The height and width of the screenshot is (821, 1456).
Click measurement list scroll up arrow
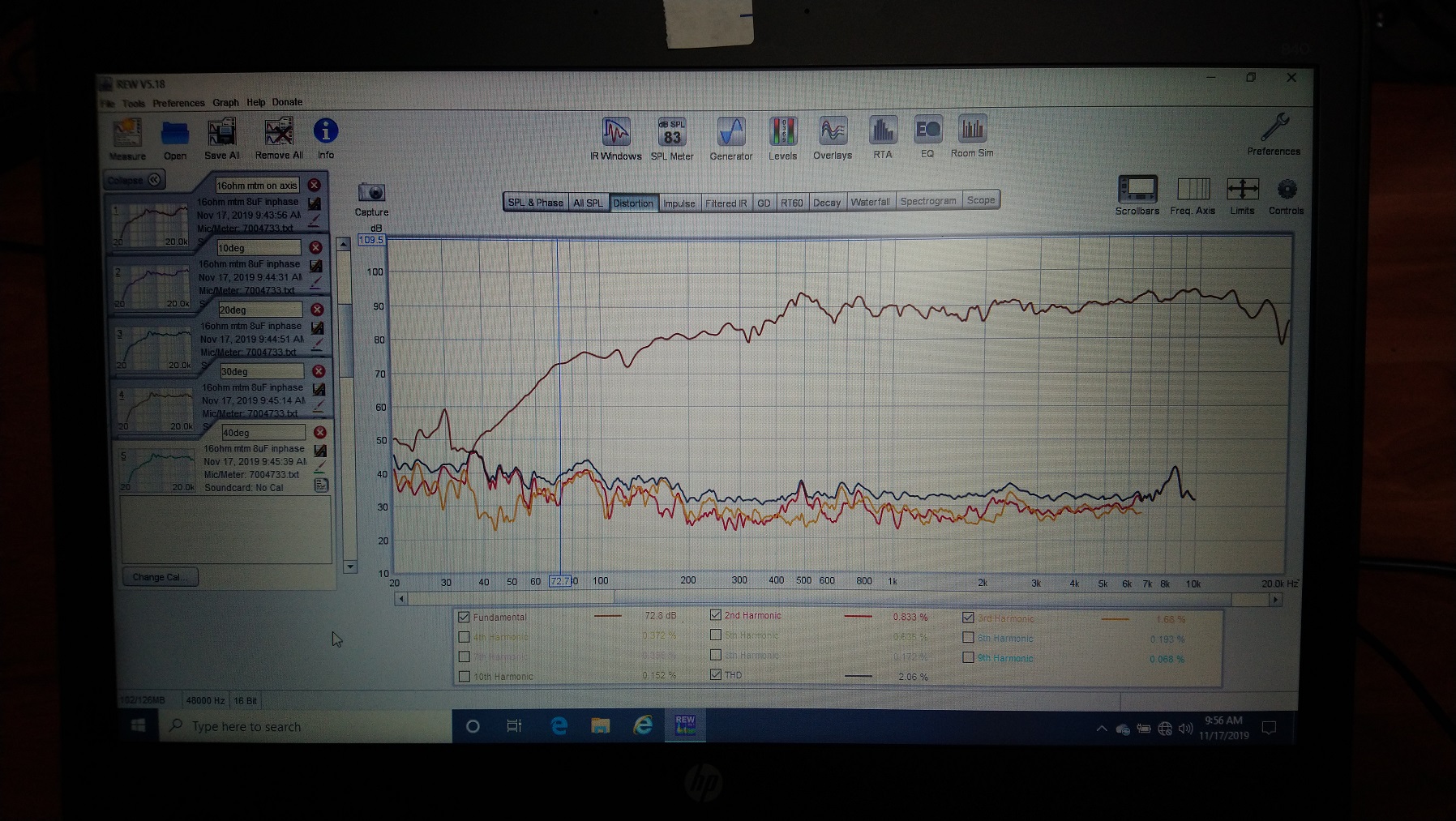pyautogui.click(x=344, y=244)
